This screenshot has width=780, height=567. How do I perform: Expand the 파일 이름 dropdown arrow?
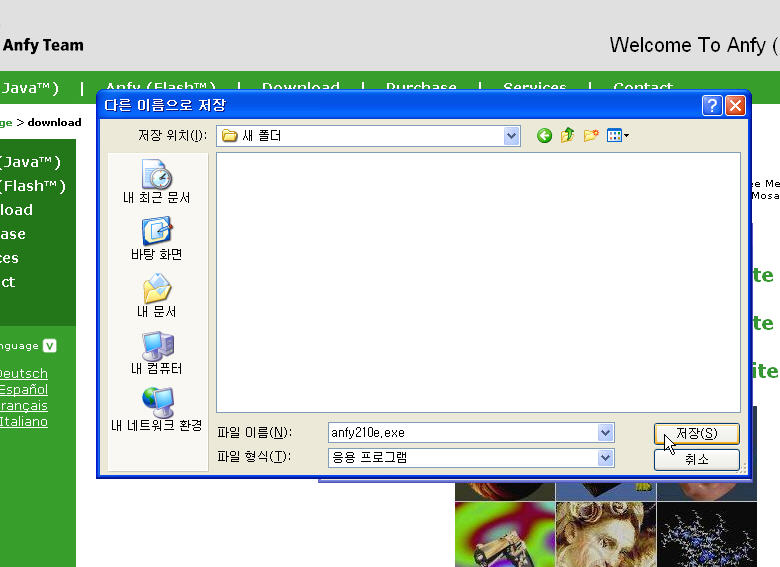point(605,433)
